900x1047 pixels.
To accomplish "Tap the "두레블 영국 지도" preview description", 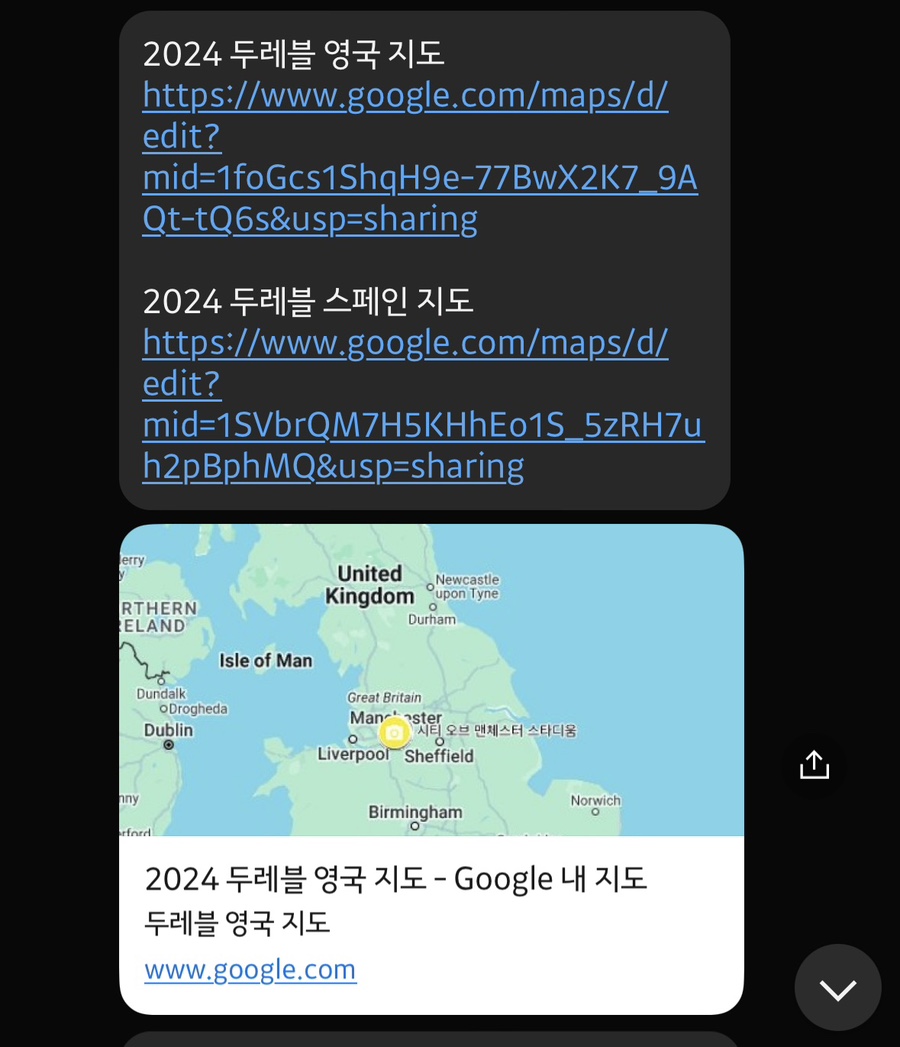I will (237, 922).
